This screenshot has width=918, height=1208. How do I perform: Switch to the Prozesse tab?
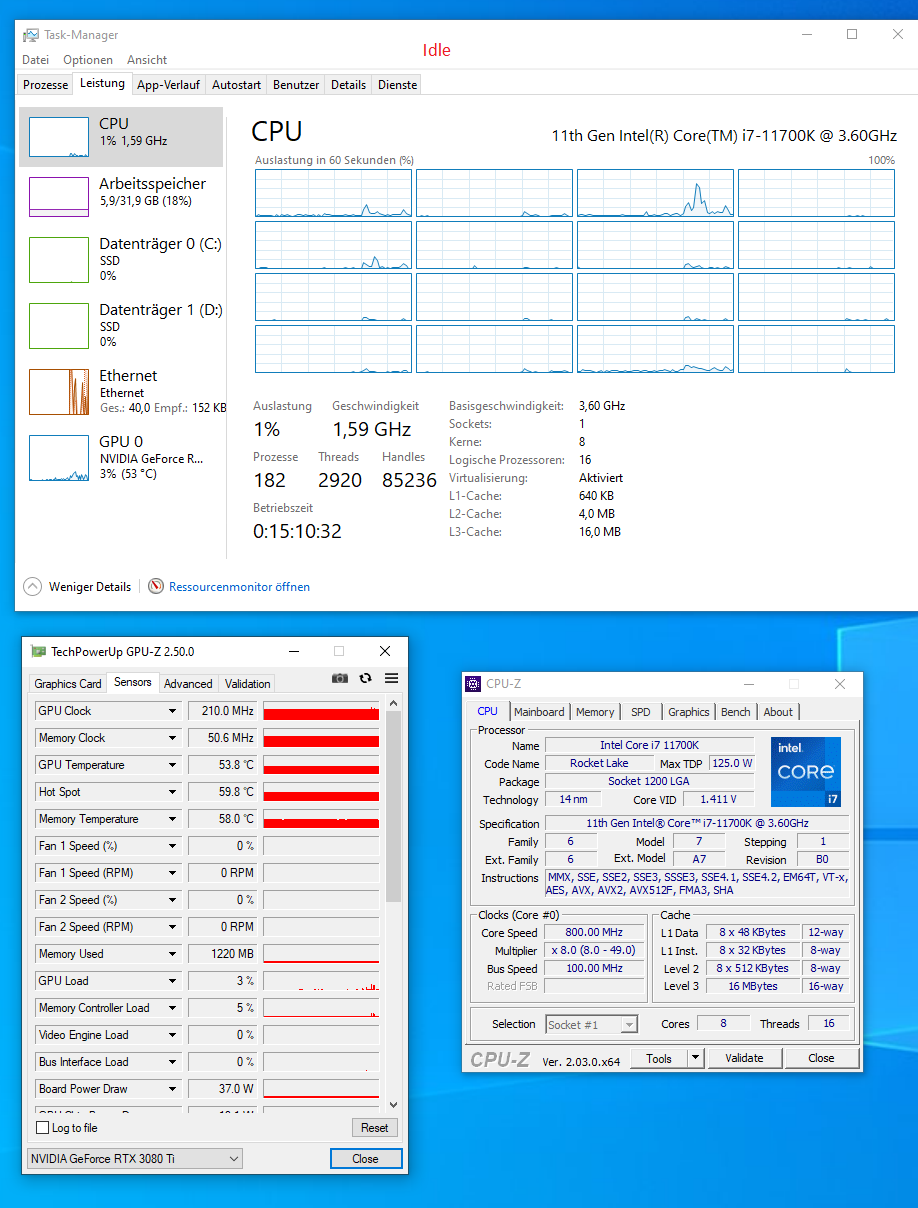(46, 85)
